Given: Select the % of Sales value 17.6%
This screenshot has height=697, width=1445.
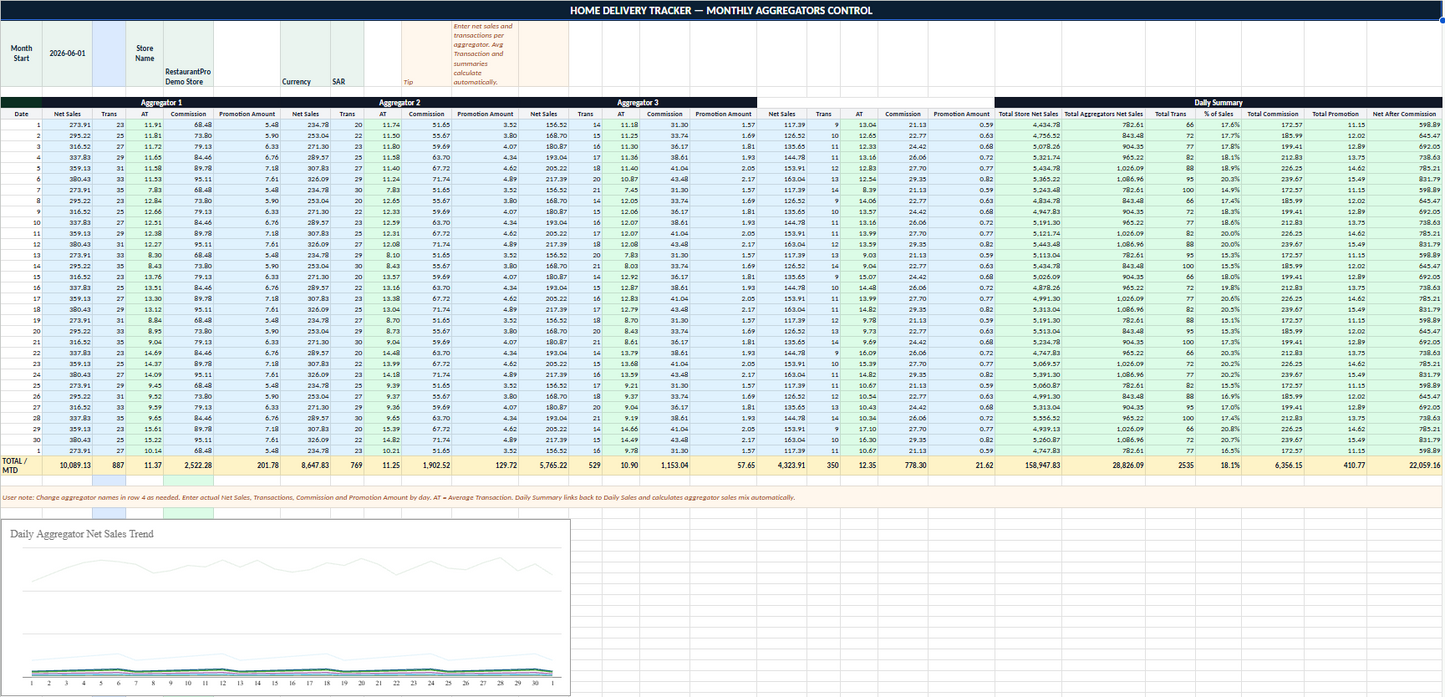Looking at the screenshot, I should click(x=1218, y=124).
